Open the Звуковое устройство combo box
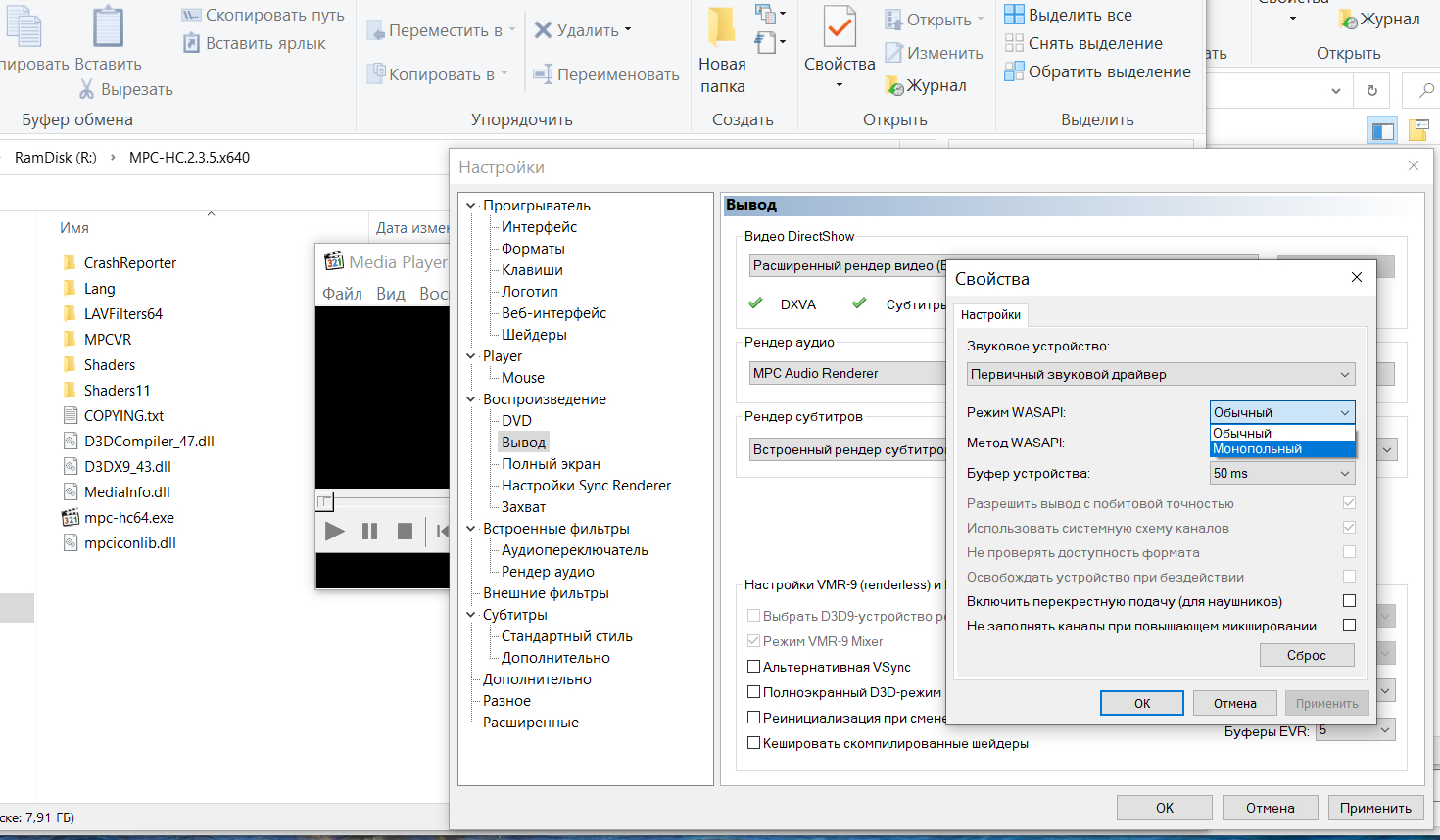 click(1161, 374)
